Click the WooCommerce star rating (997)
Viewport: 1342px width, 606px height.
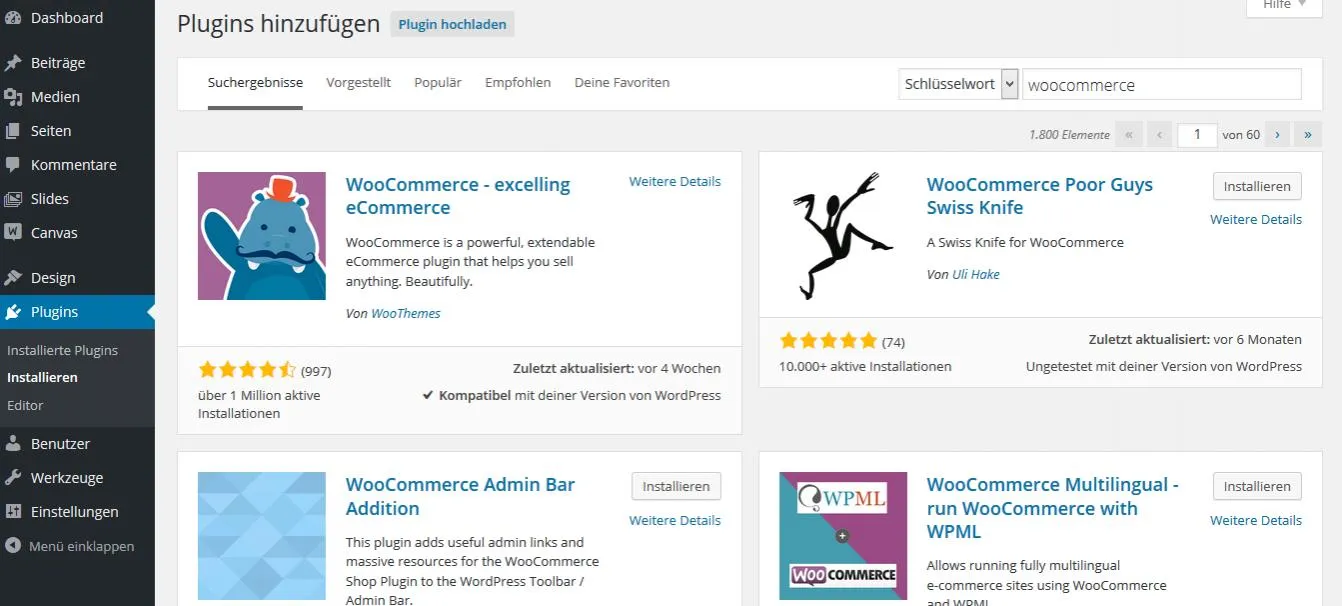click(247, 370)
